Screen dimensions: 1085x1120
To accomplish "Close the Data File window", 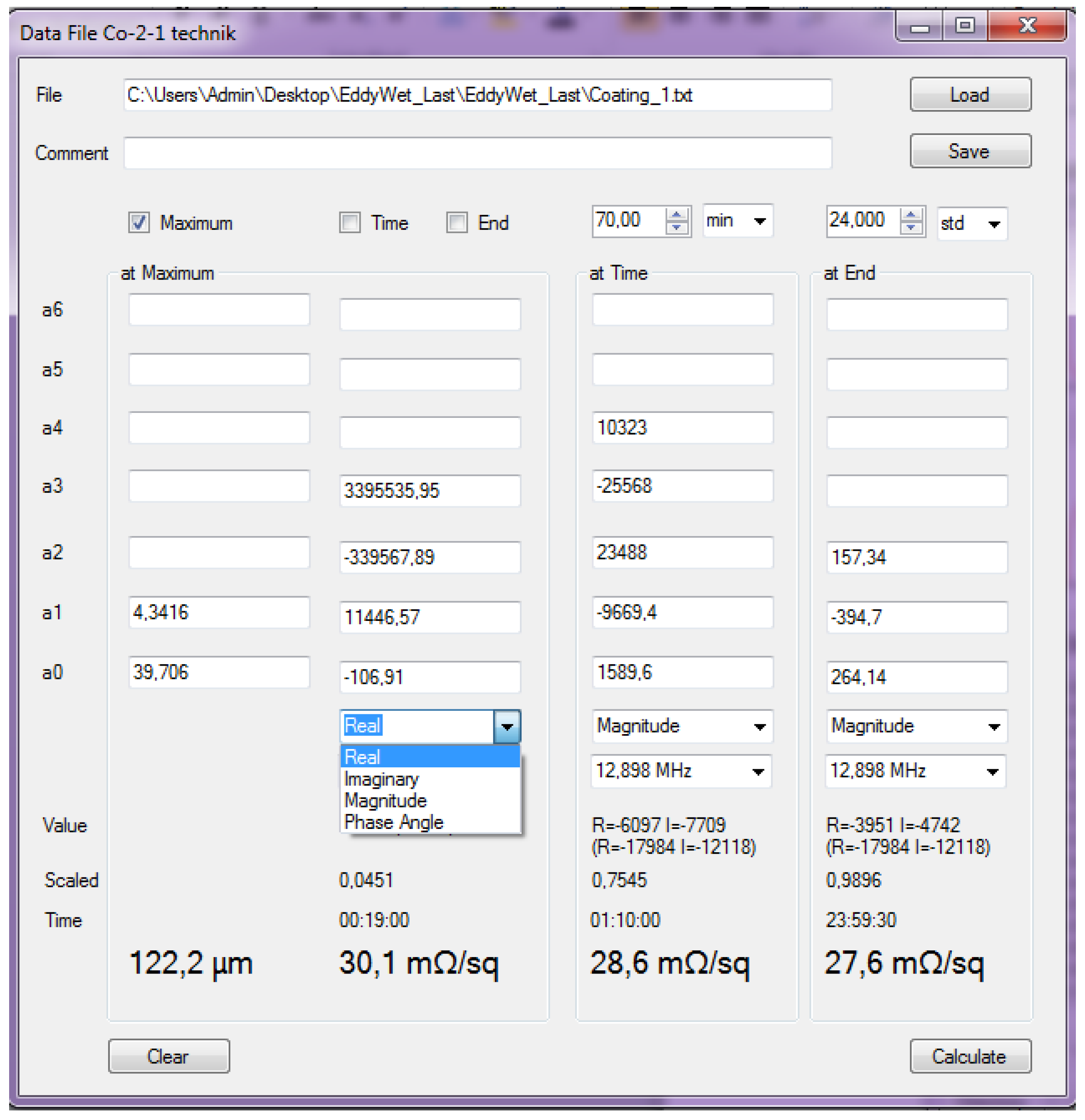I will coord(1027,26).
